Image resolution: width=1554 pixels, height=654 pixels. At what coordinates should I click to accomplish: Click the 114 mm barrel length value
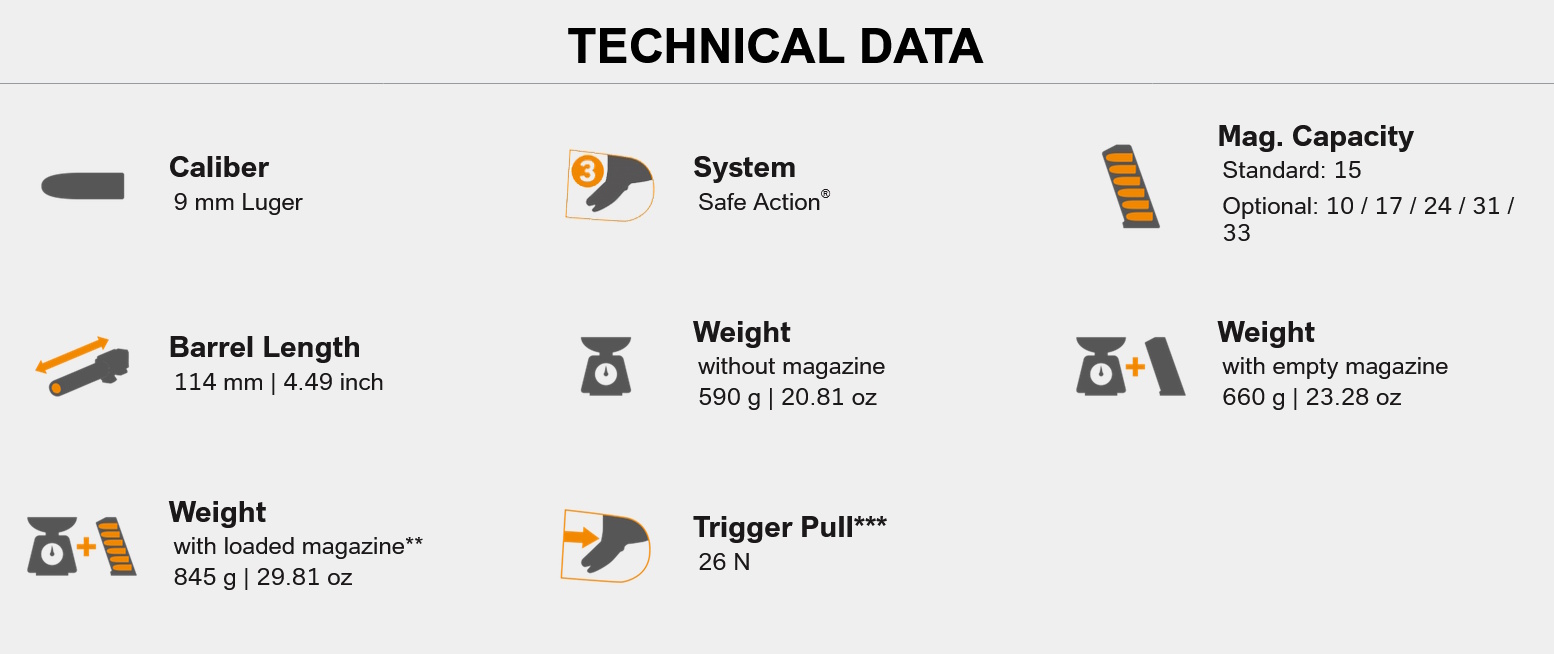[x=278, y=382]
